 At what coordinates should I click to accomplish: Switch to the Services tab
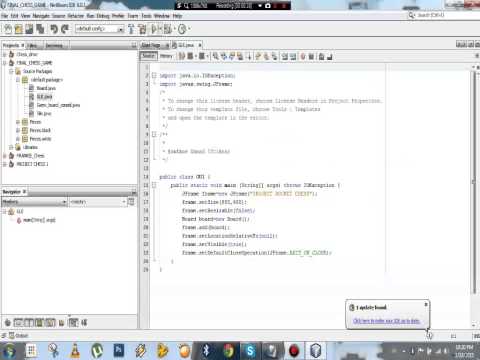coord(55,45)
